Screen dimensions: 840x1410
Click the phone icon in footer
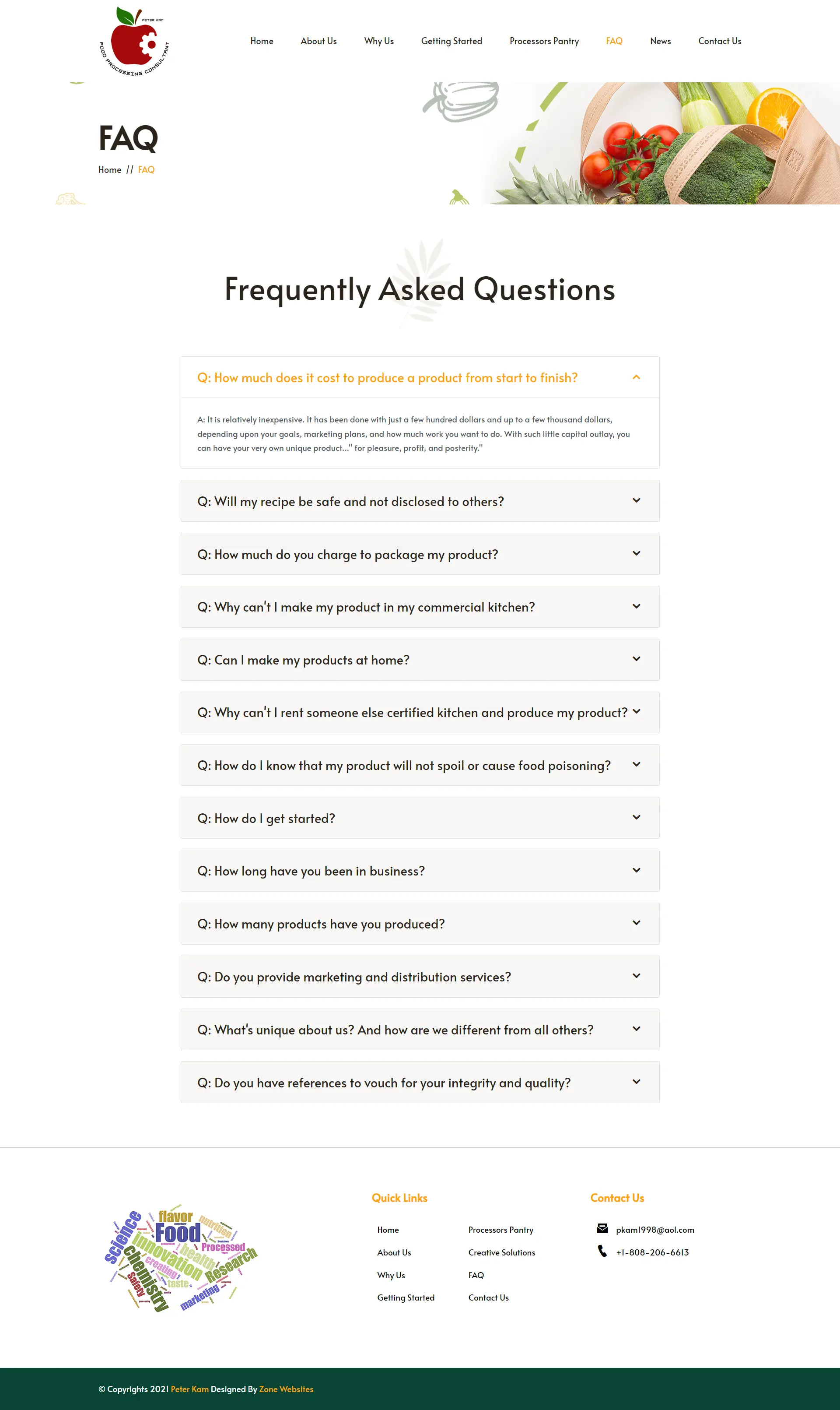point(602,1251)
